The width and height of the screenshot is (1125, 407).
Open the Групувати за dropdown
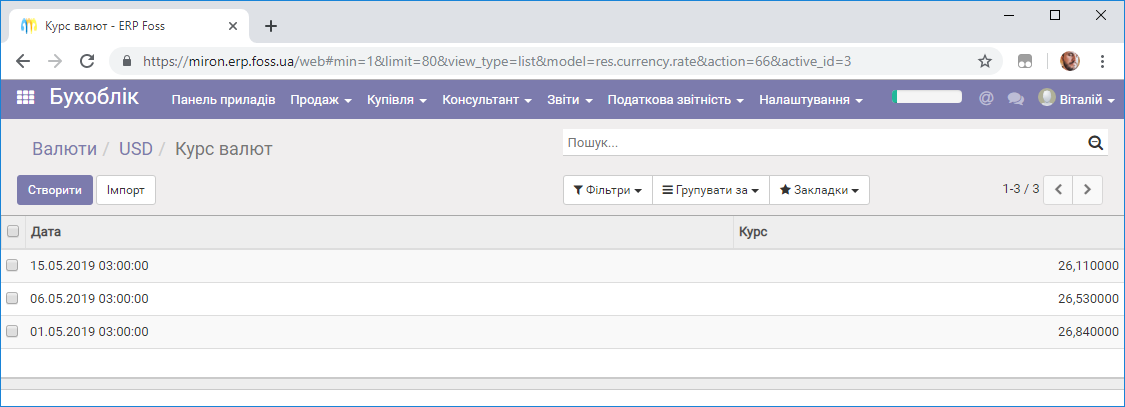pyautogui.click(x=710, y=190)
